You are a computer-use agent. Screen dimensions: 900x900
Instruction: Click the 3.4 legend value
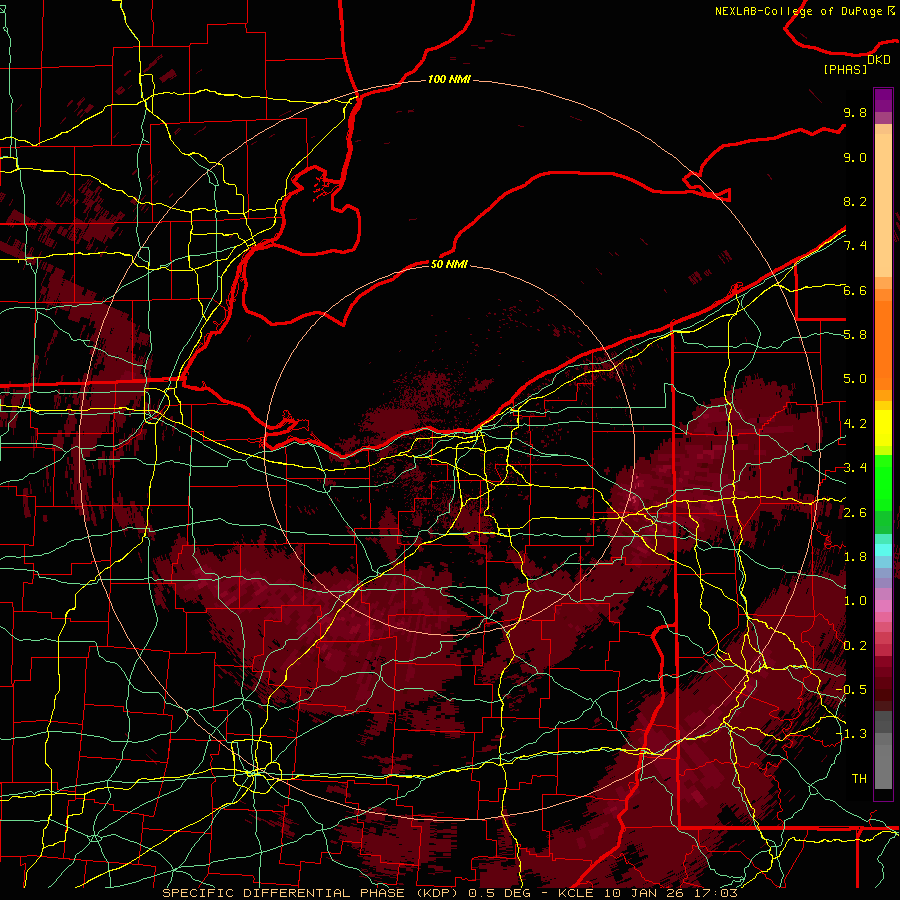click(855, 468)
